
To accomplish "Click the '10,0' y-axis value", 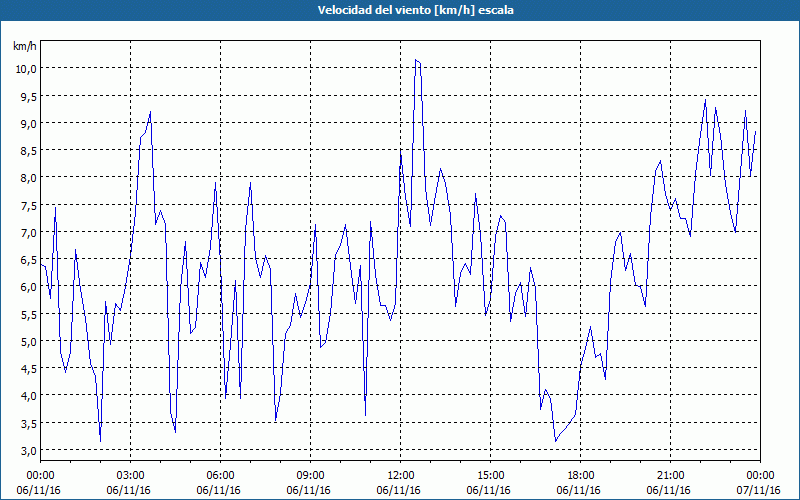I will (26, 68).
